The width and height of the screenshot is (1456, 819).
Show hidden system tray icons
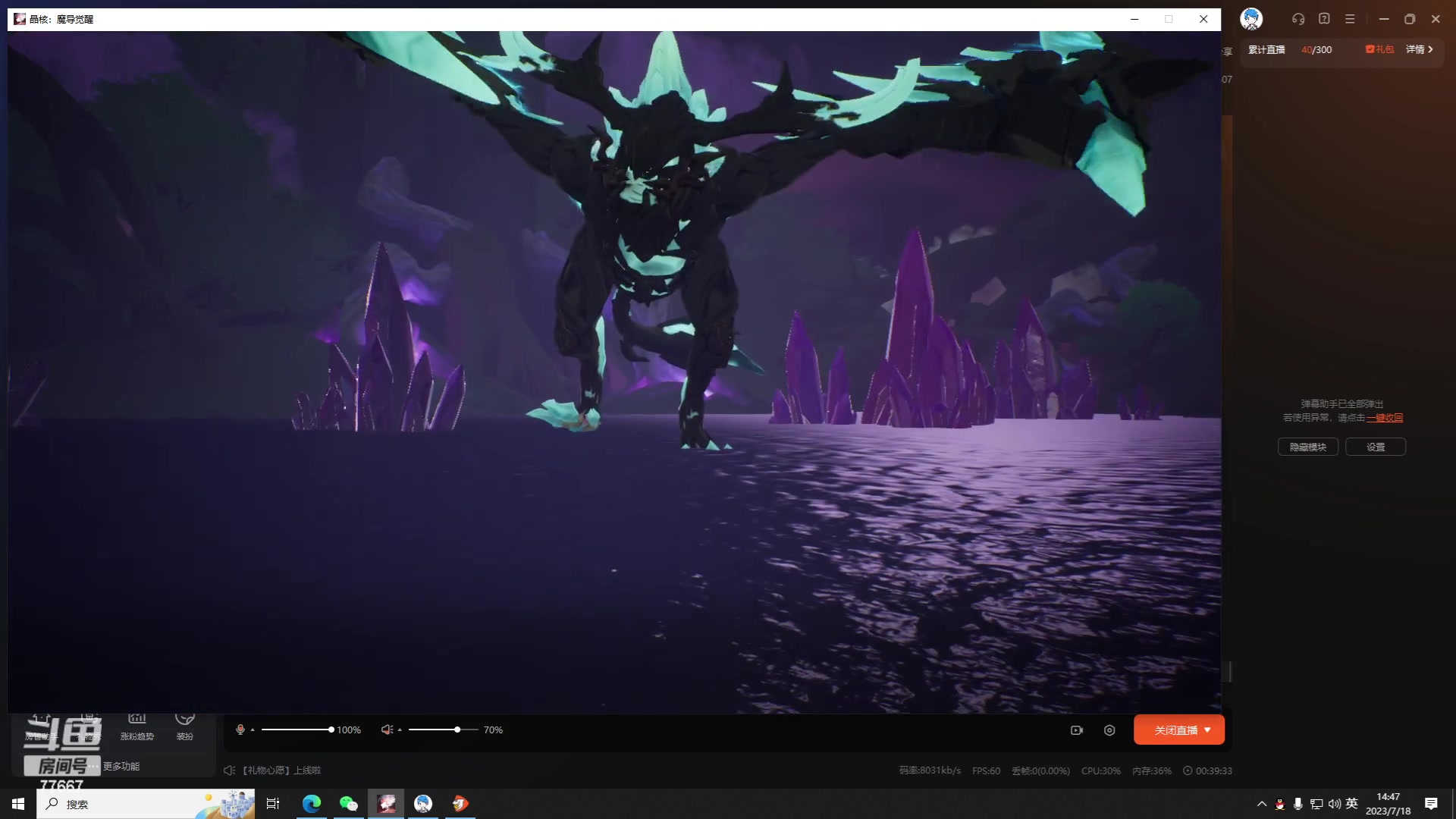(x=1262, y=804)
